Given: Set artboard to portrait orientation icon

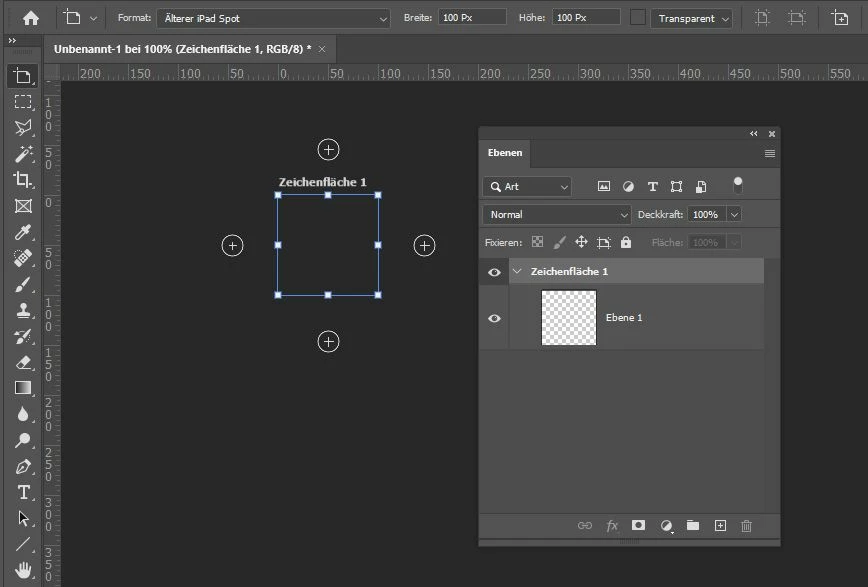Looking at the screenshot, I should point(762,18).
